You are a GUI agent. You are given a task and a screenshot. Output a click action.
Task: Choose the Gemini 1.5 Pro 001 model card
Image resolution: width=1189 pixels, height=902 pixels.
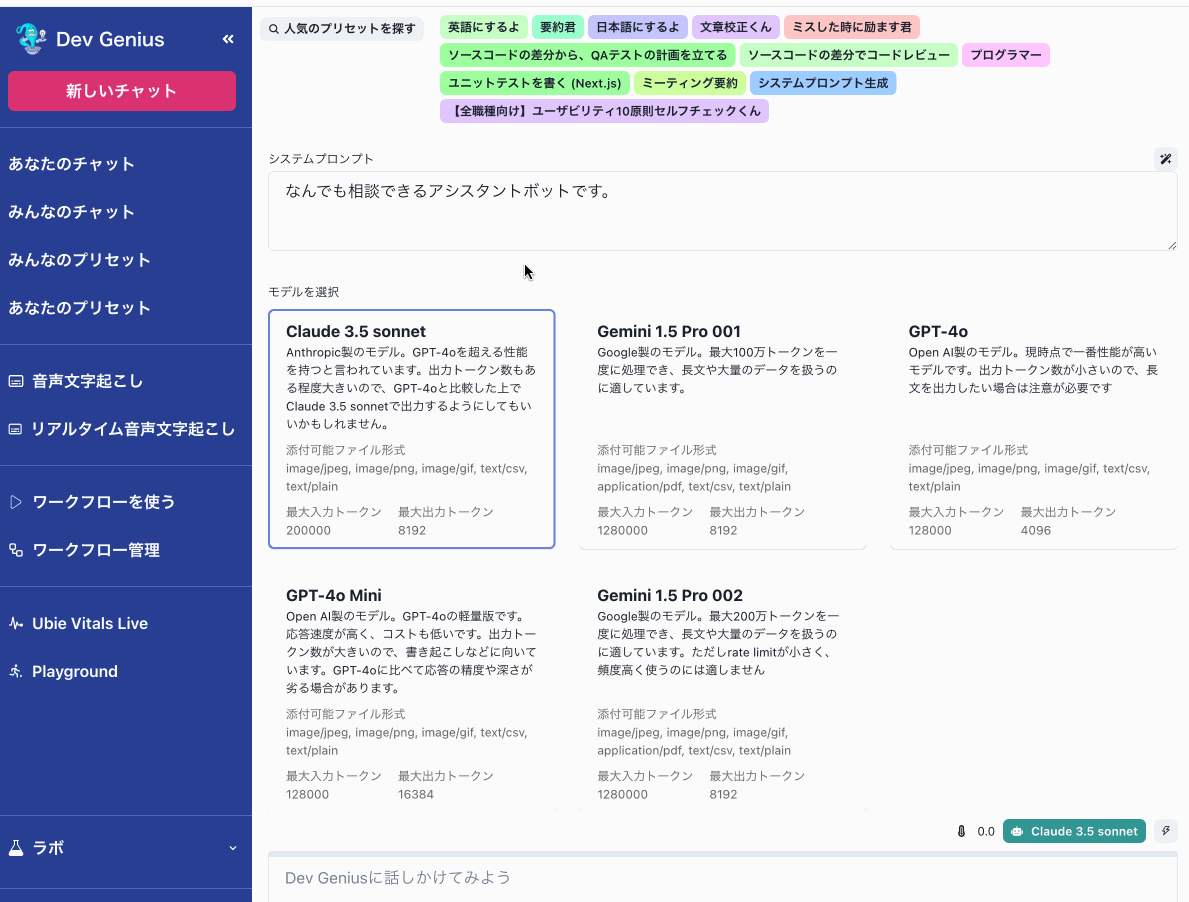click(723, 429)
